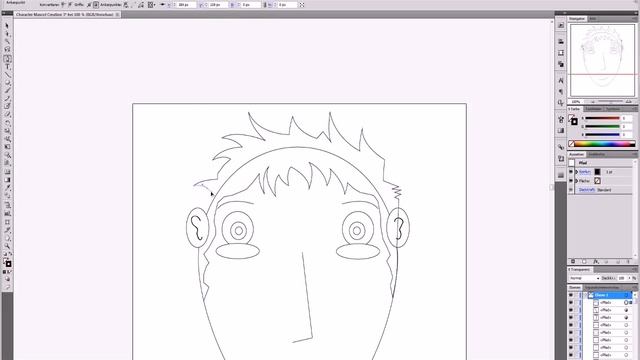Click the X coordinate input field
This screenshot has width=640, height=360.
[185, 4]
